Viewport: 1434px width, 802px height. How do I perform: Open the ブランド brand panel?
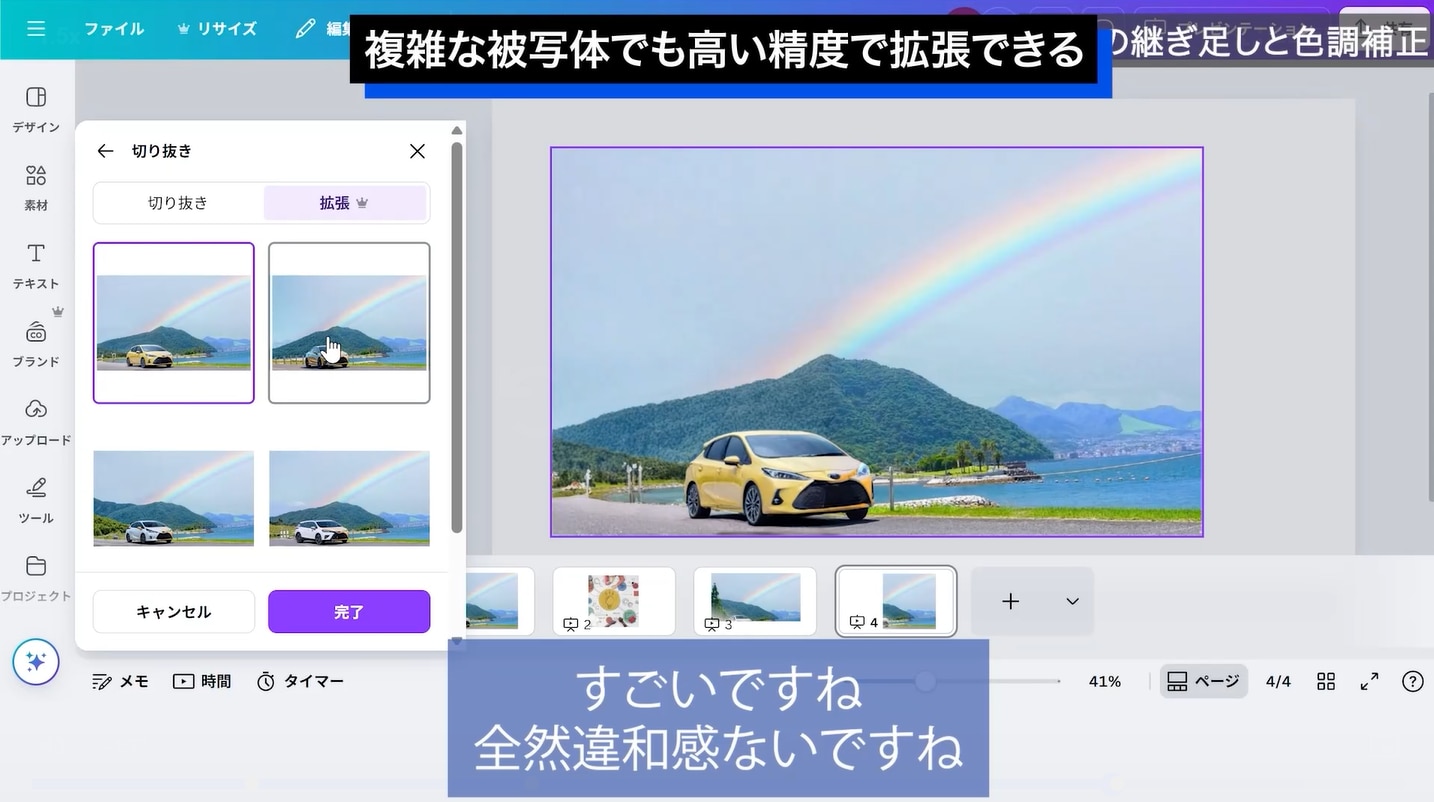click(x=36, y=343)
